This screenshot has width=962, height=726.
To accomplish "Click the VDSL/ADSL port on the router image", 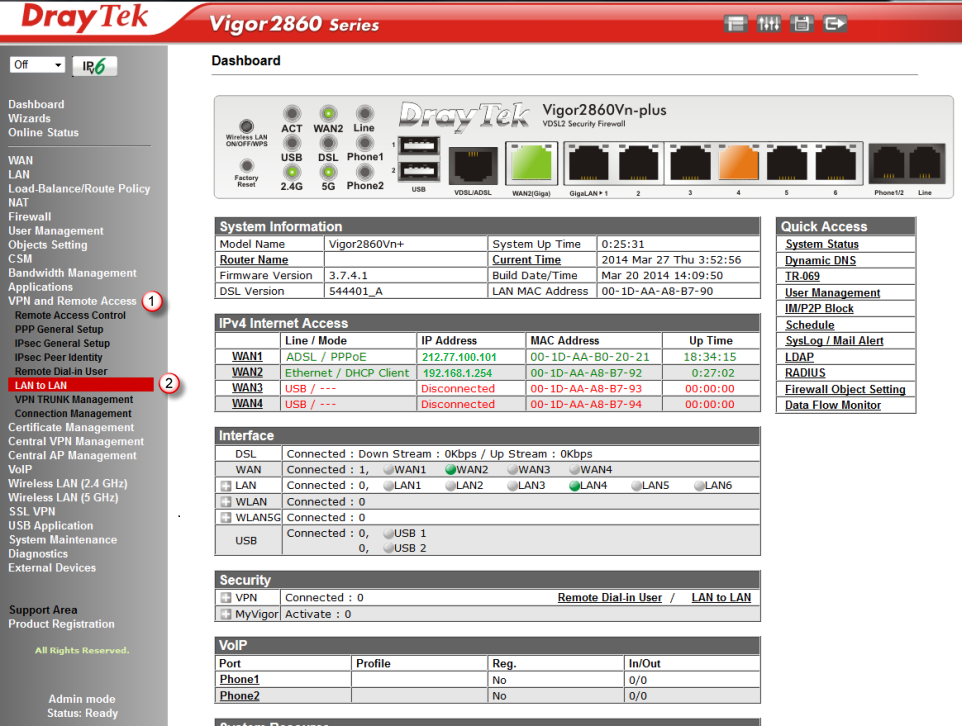I will [473, 166].
